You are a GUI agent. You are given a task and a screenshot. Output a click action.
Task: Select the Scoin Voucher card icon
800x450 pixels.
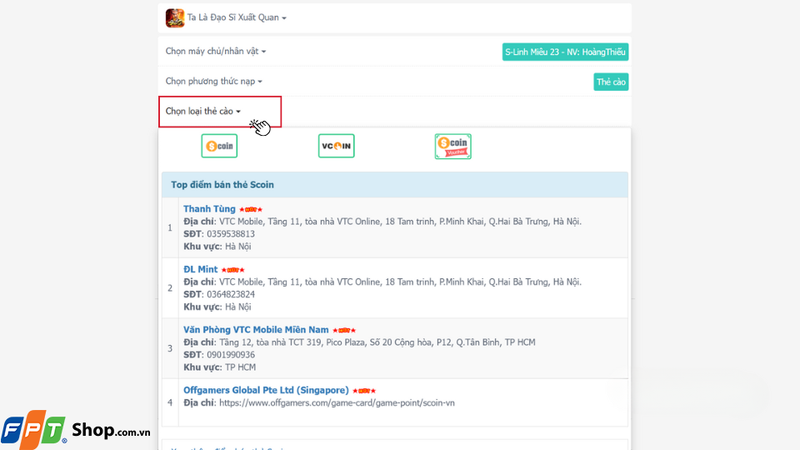tap(453, 146)
